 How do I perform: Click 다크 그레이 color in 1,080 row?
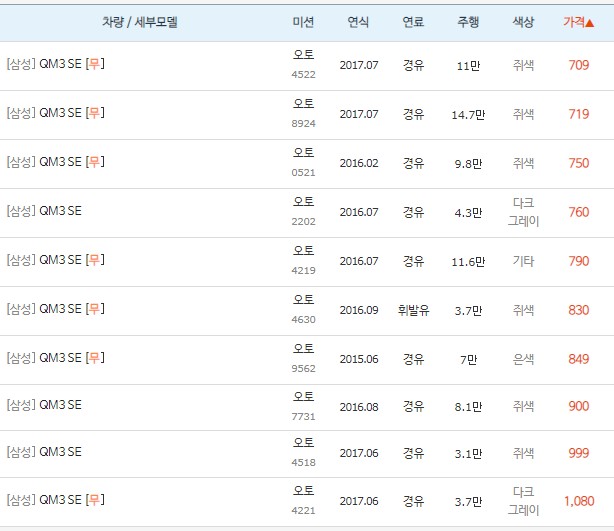pos(524,501)
